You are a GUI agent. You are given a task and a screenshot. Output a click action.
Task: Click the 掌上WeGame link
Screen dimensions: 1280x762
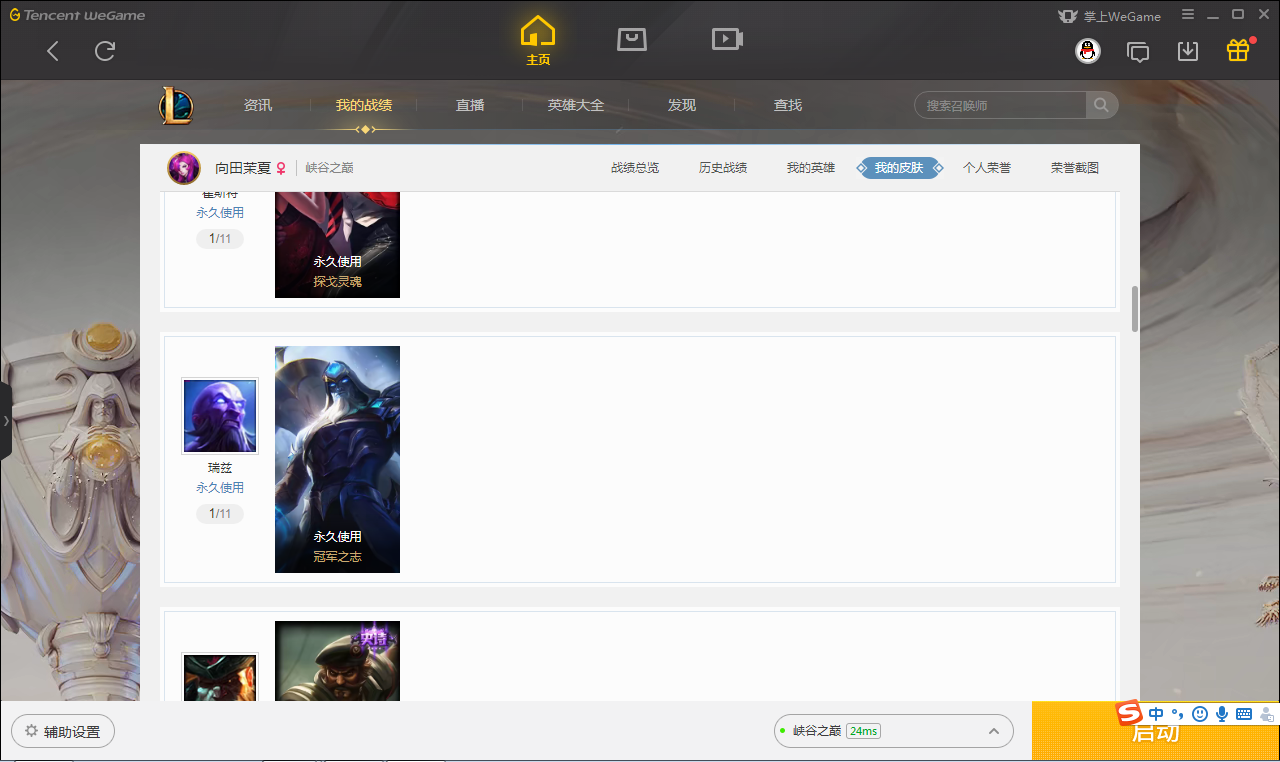[1109, 16]
